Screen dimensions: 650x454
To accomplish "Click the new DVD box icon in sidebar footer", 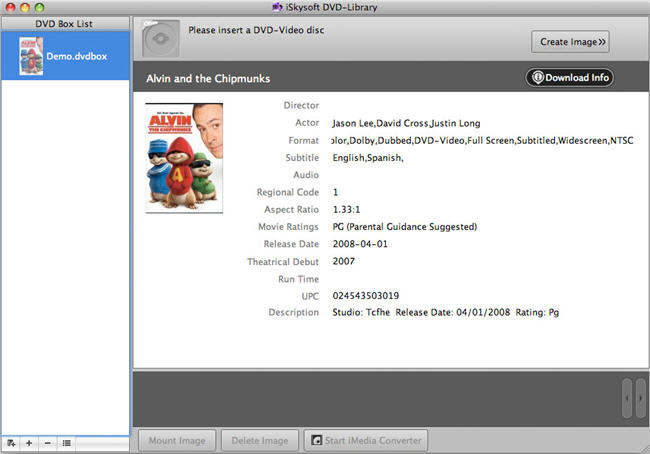I will (x=11, y=443).
